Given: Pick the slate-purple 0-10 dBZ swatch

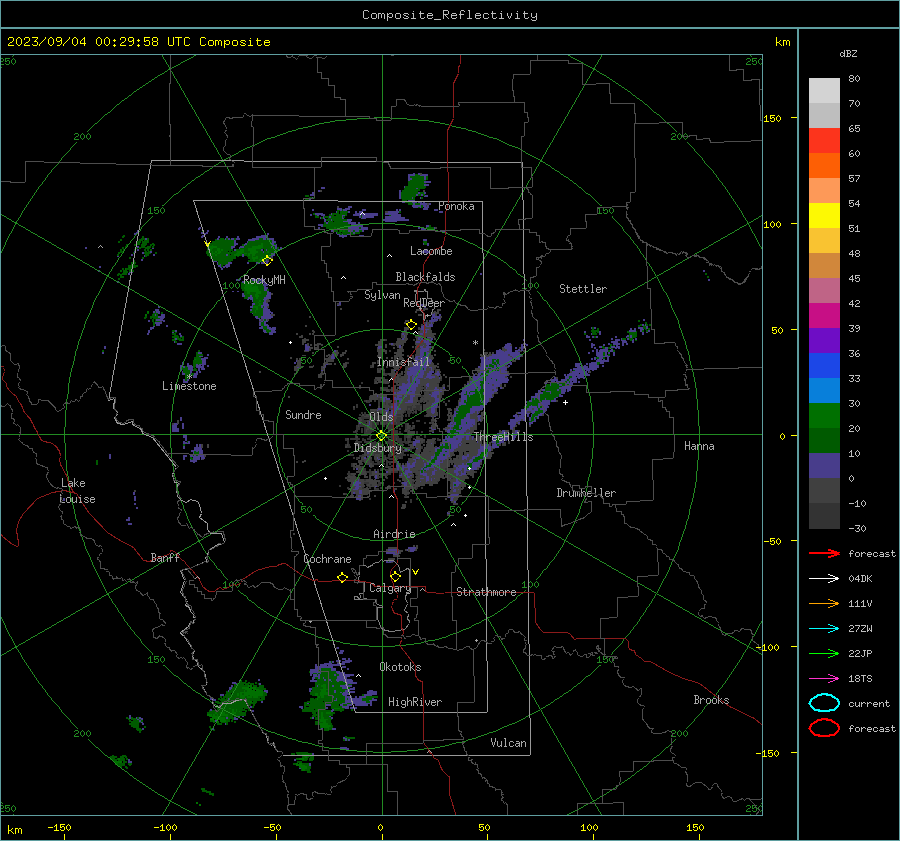Looking at the screenshot, I should click(824, 466).
